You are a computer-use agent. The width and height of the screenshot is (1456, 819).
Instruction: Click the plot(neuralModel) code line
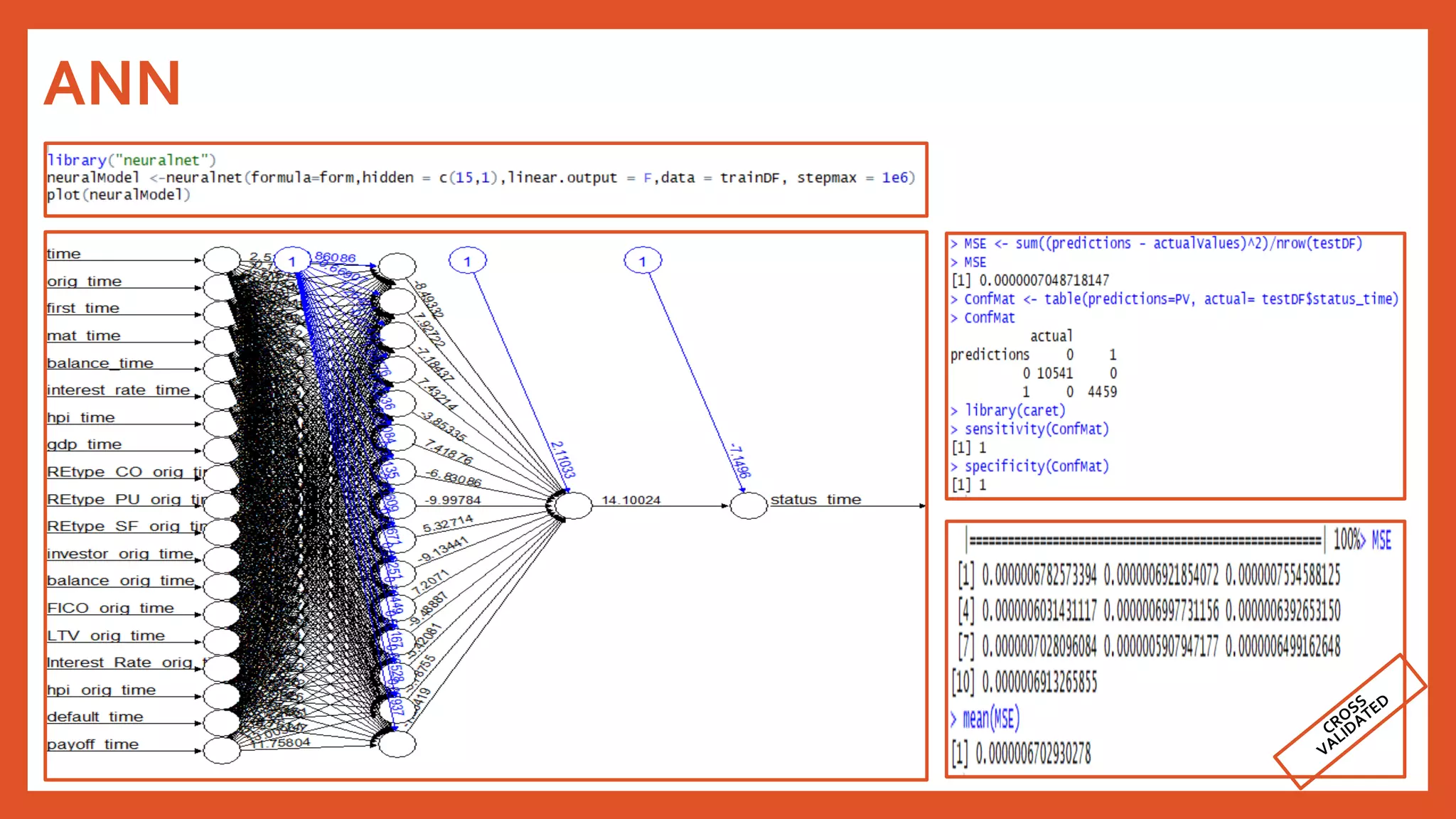(x=119, y=195)
